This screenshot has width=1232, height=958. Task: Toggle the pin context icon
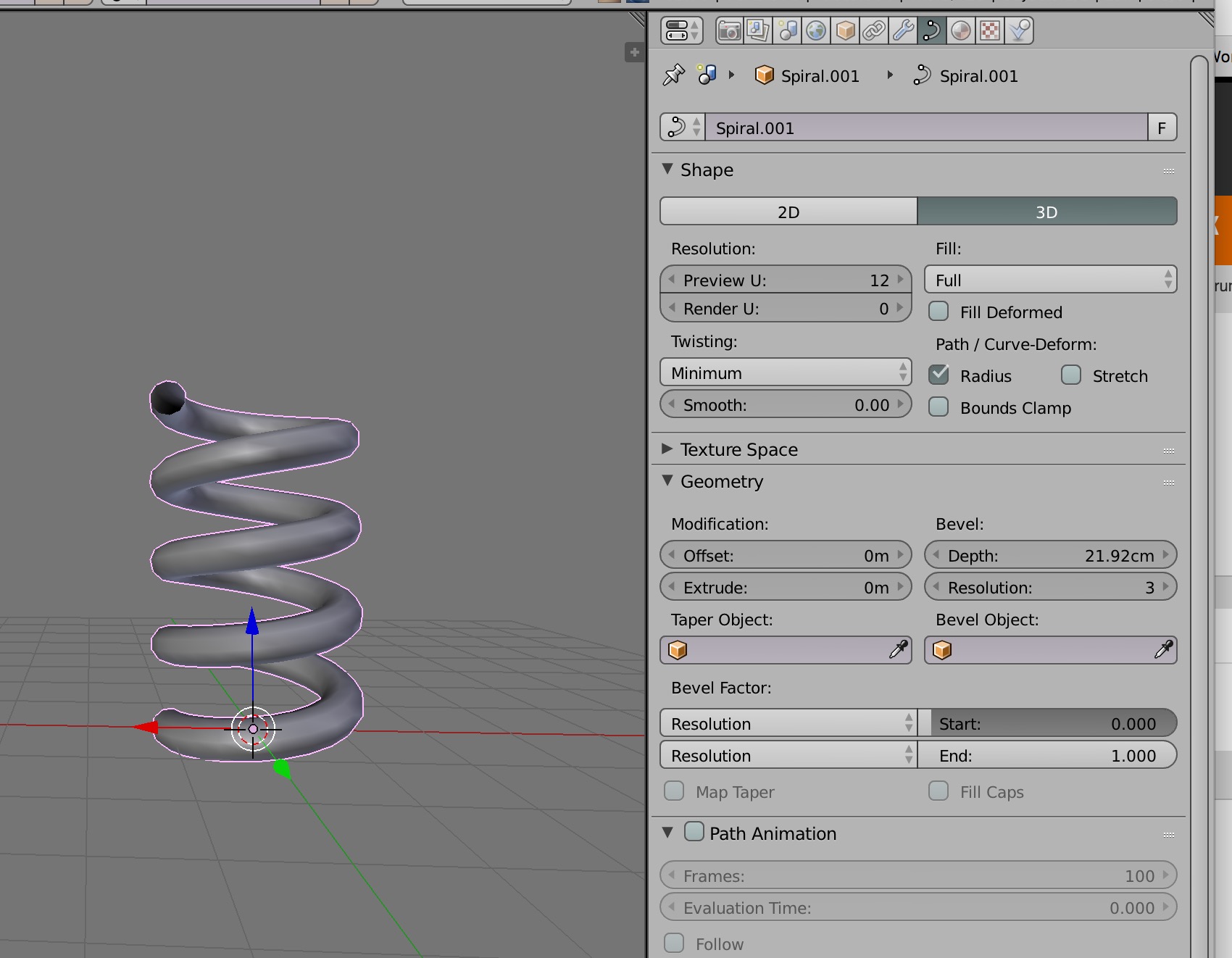673,75
